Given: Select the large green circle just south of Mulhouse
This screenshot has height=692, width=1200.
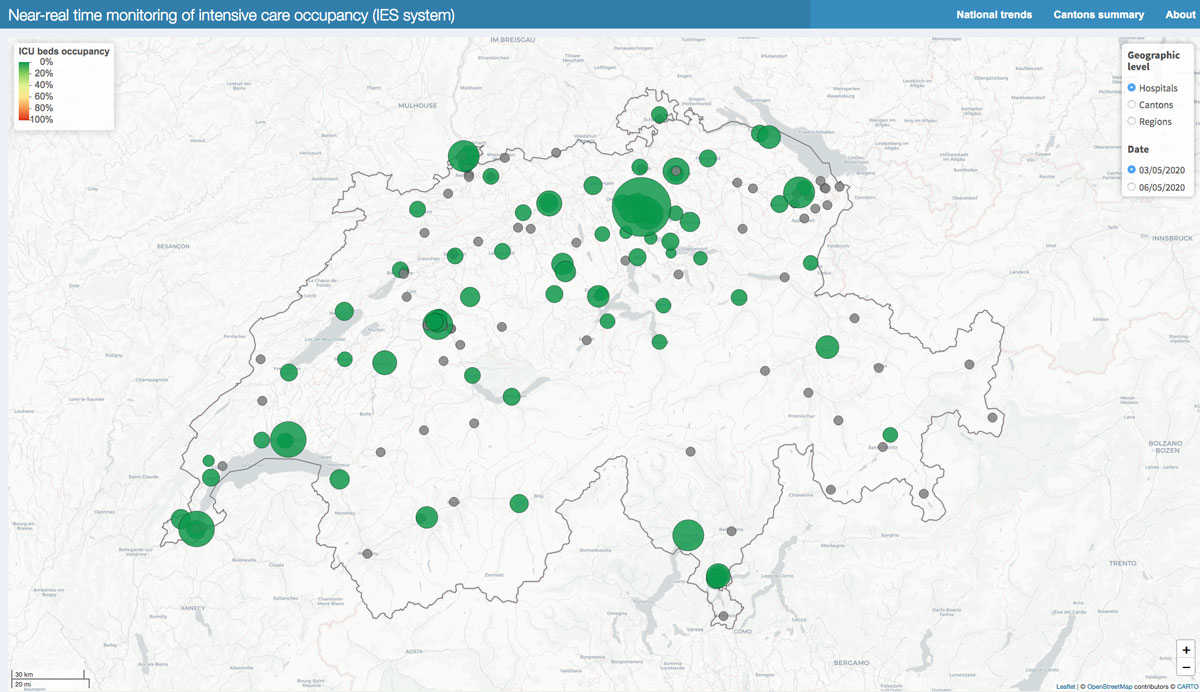Looking at the screenshot, I should [x=463, y=156].
